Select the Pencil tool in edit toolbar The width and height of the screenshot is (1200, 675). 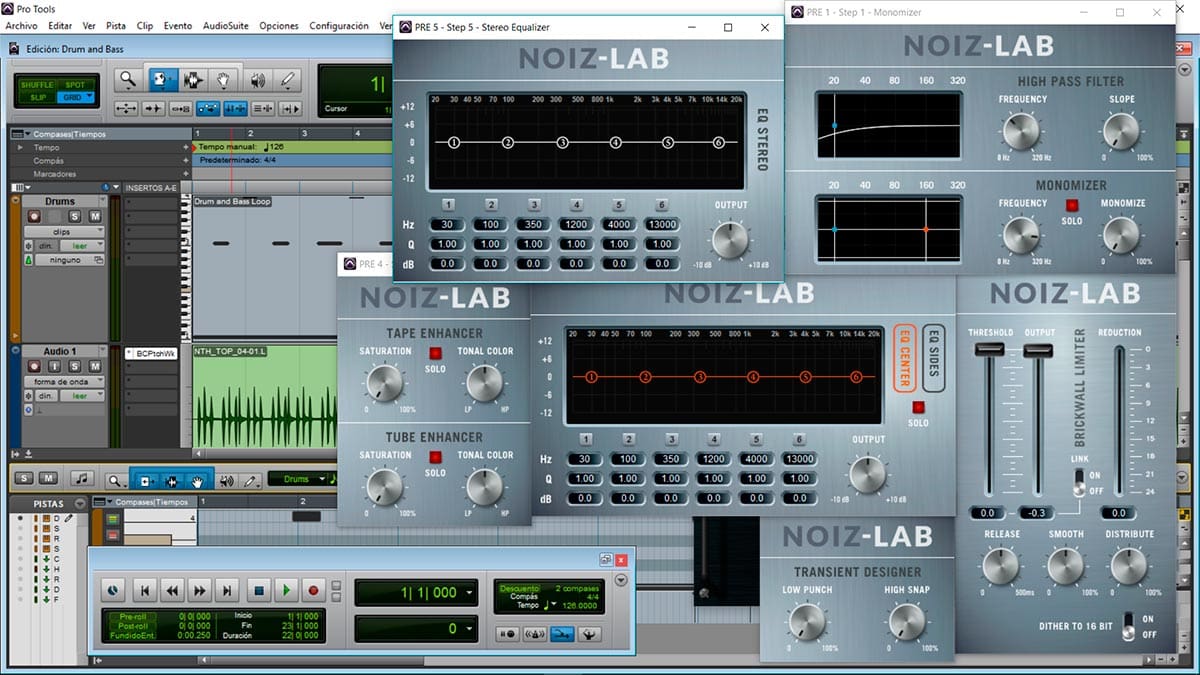287,79
